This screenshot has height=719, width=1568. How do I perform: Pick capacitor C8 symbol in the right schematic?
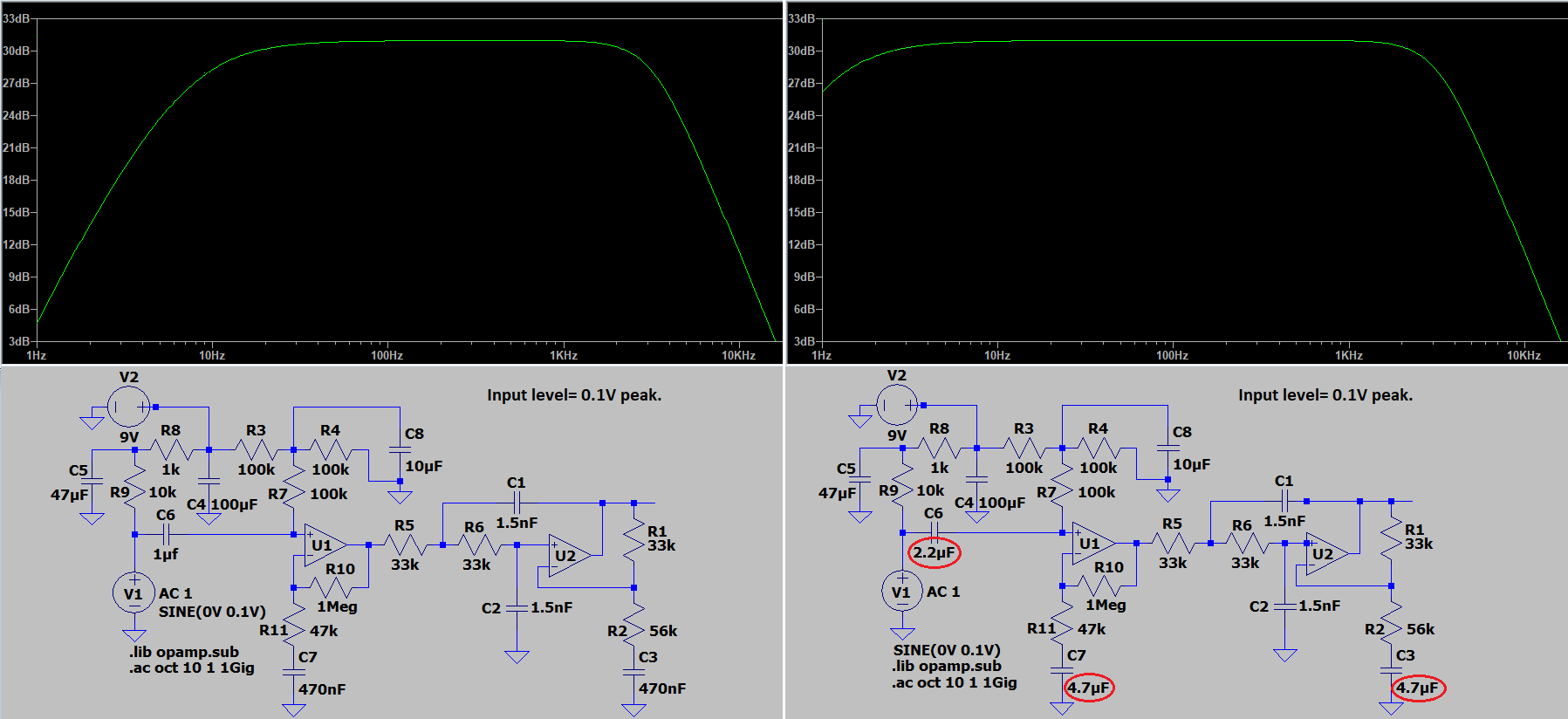click(x=1167, y=448)
